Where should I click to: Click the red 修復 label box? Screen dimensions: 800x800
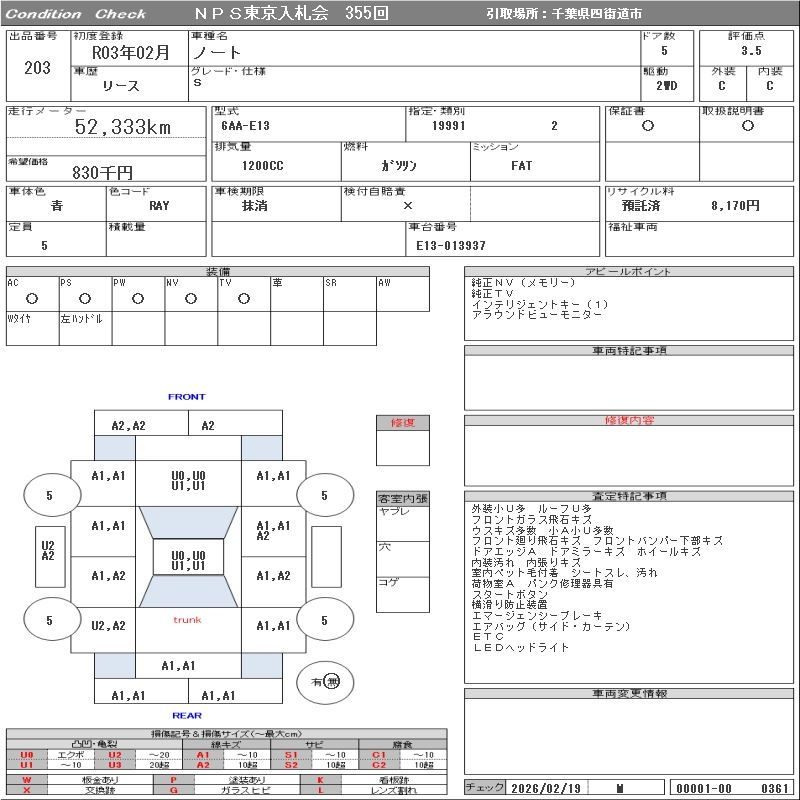[403, 423]
